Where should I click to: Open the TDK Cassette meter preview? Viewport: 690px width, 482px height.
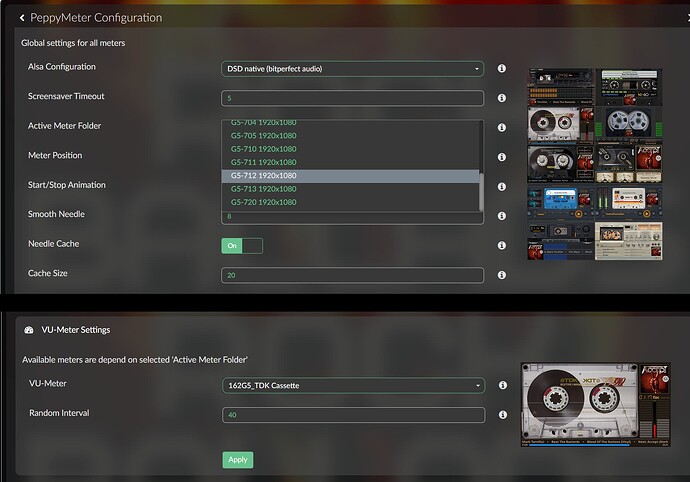(595, 405)
